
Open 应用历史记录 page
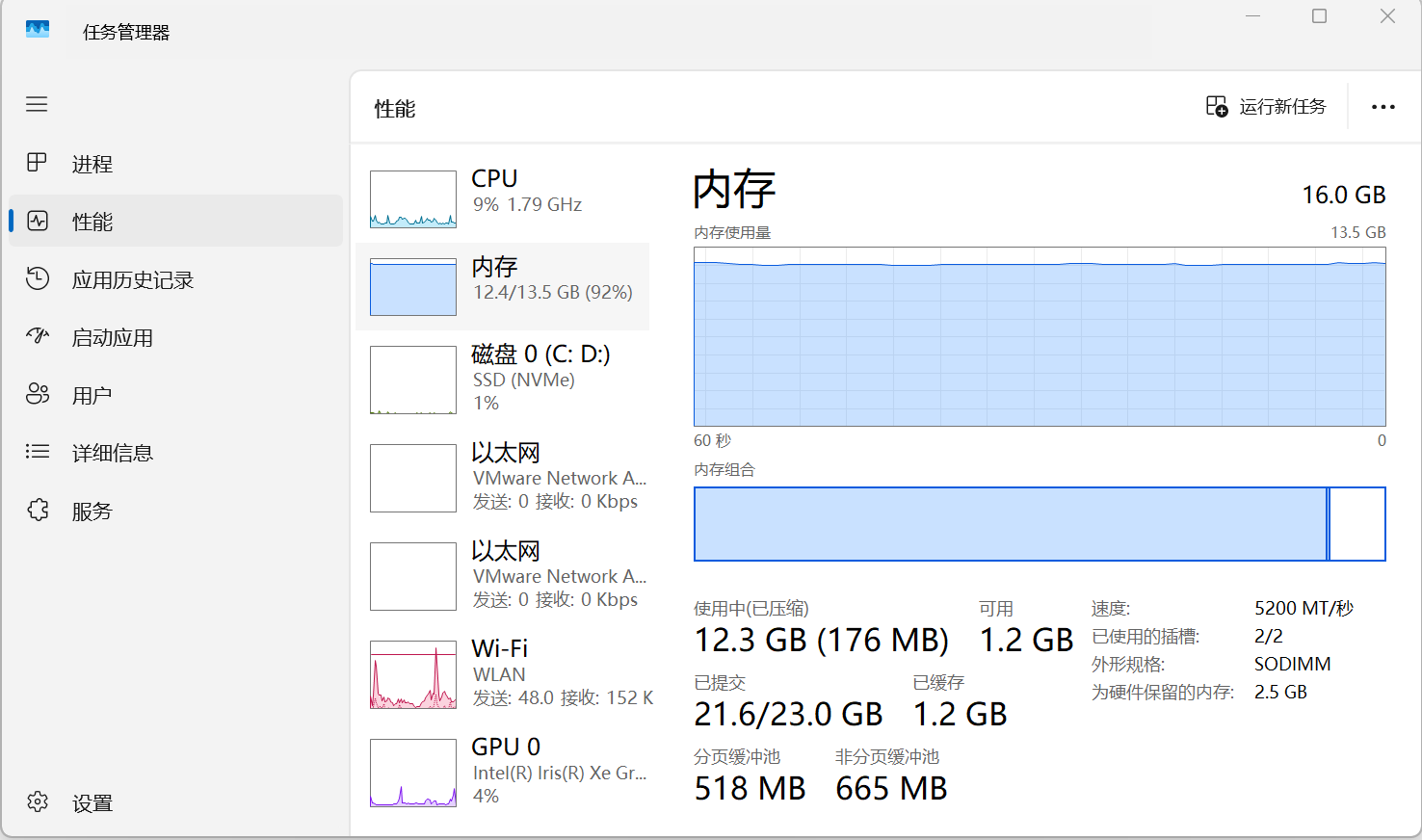[x=133, y=279]
